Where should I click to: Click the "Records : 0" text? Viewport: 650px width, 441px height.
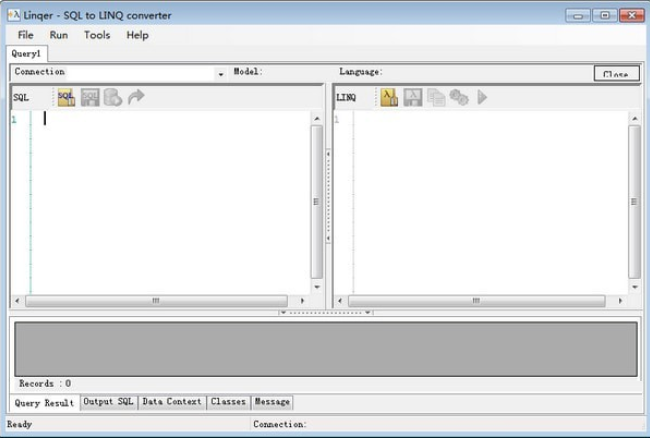click(45, 383)
